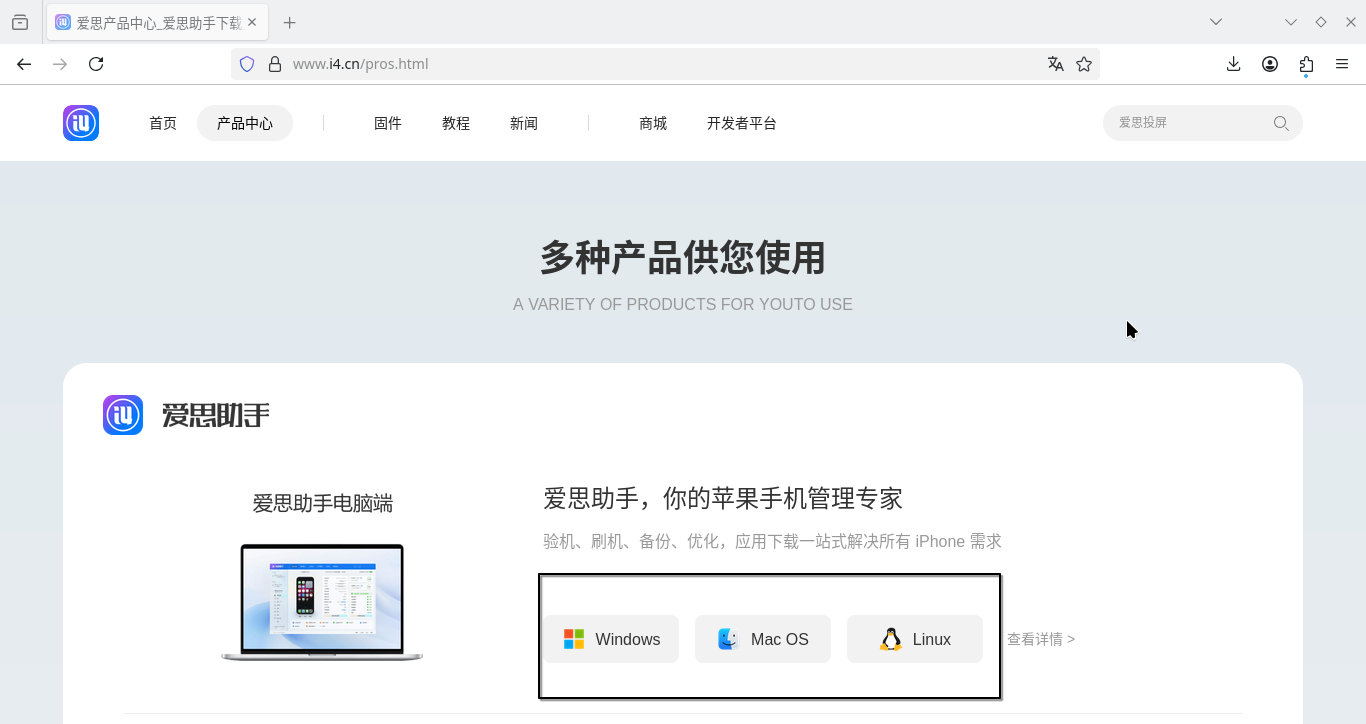Click the 多种产品供您使用 heading
This screenshot has width=1366, height=724.
click(x=683, y=258)
